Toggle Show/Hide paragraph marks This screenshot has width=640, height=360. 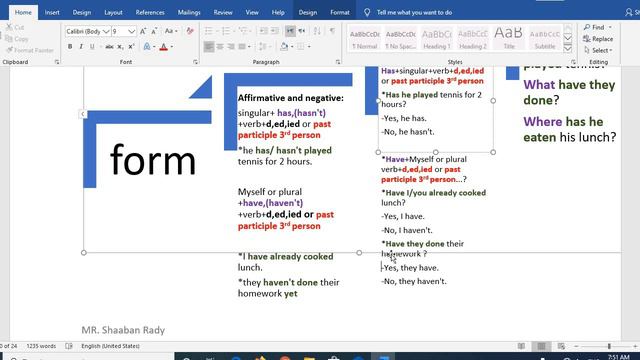(332, 31)
